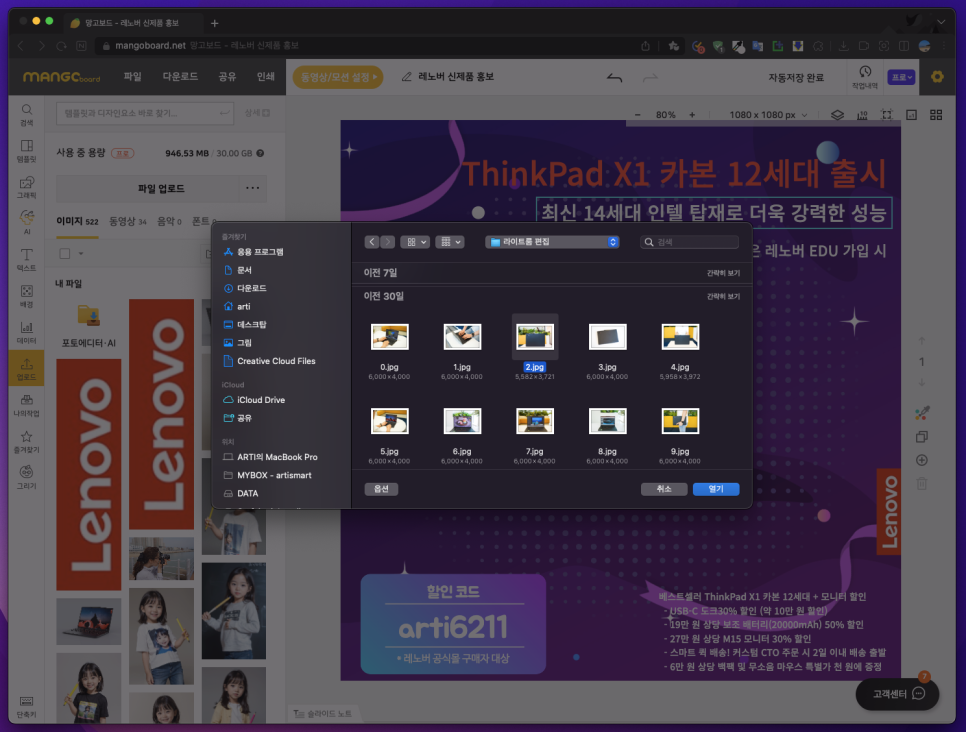Image resolution: width=966 pixels, height=732 pixels.
Task: Go forward in the file dialog
Action: [x=388, y=242]
